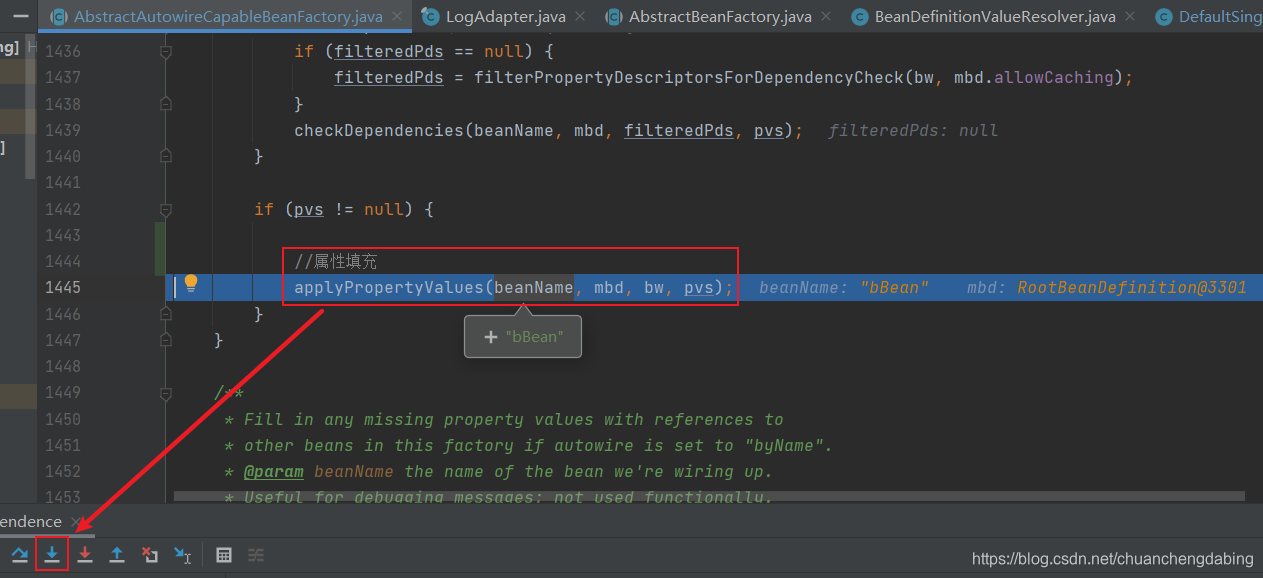Expand the "bBean" value popup with plus
The image size is (1263, 578).
[x=490, y=337]
